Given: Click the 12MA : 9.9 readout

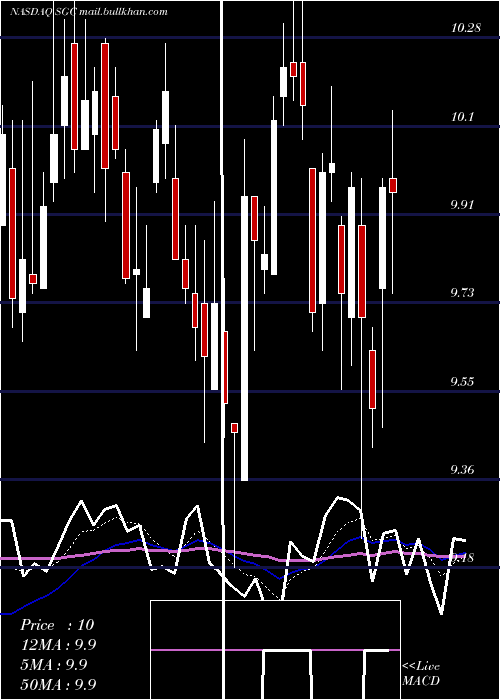Looking at the screenshot, I should coord(58,645).
